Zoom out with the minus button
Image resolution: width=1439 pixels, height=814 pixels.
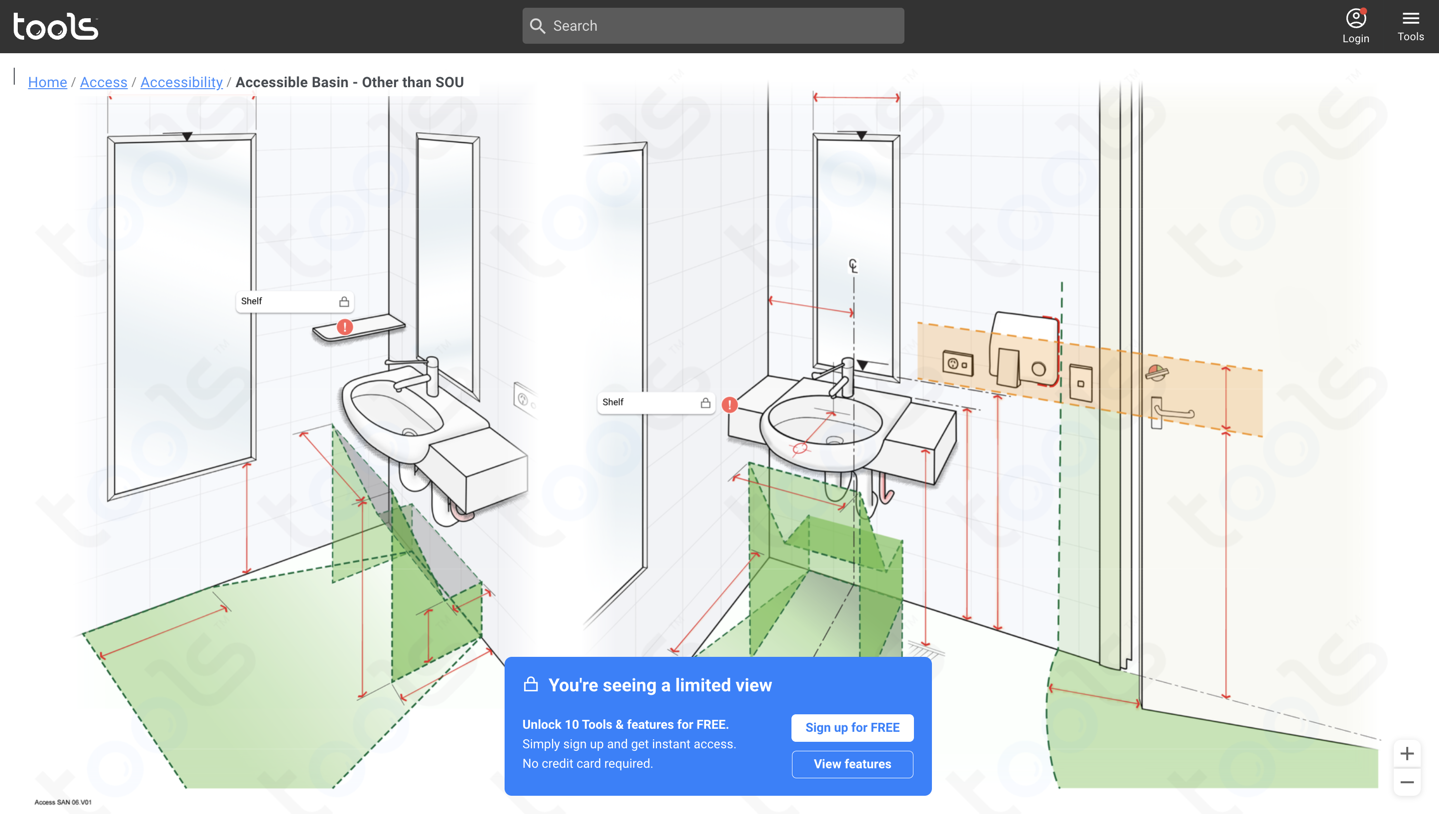click(1406, 782)
